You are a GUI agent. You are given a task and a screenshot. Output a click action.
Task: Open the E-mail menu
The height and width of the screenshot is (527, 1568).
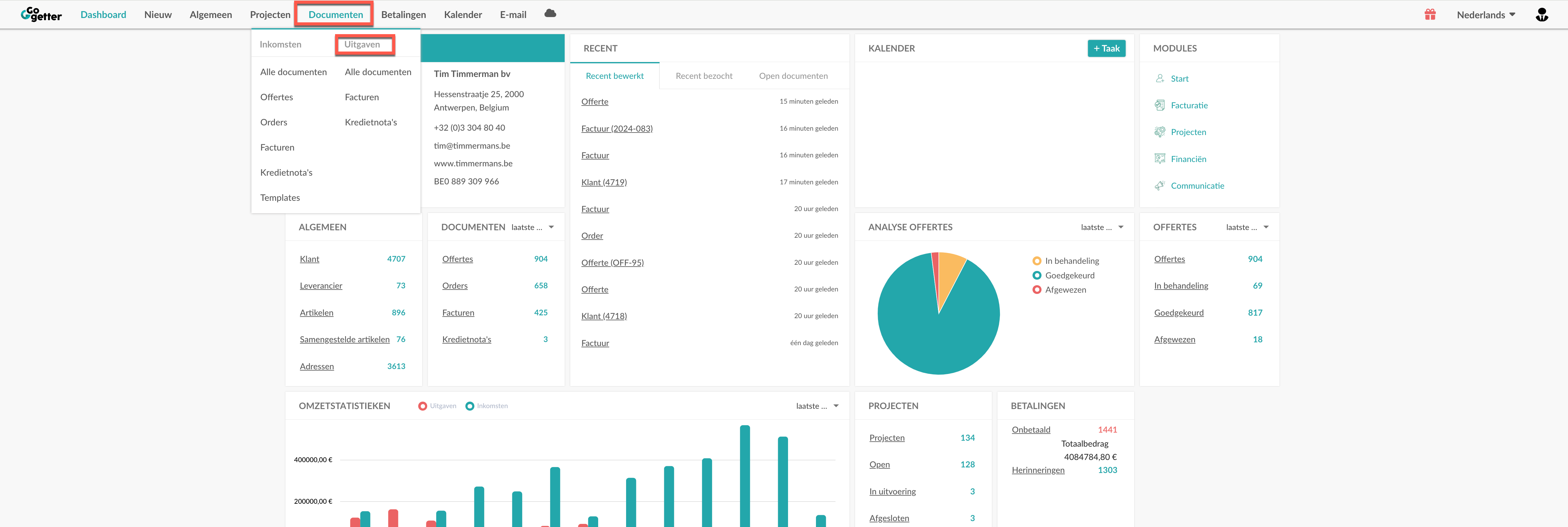pos(513,15)
